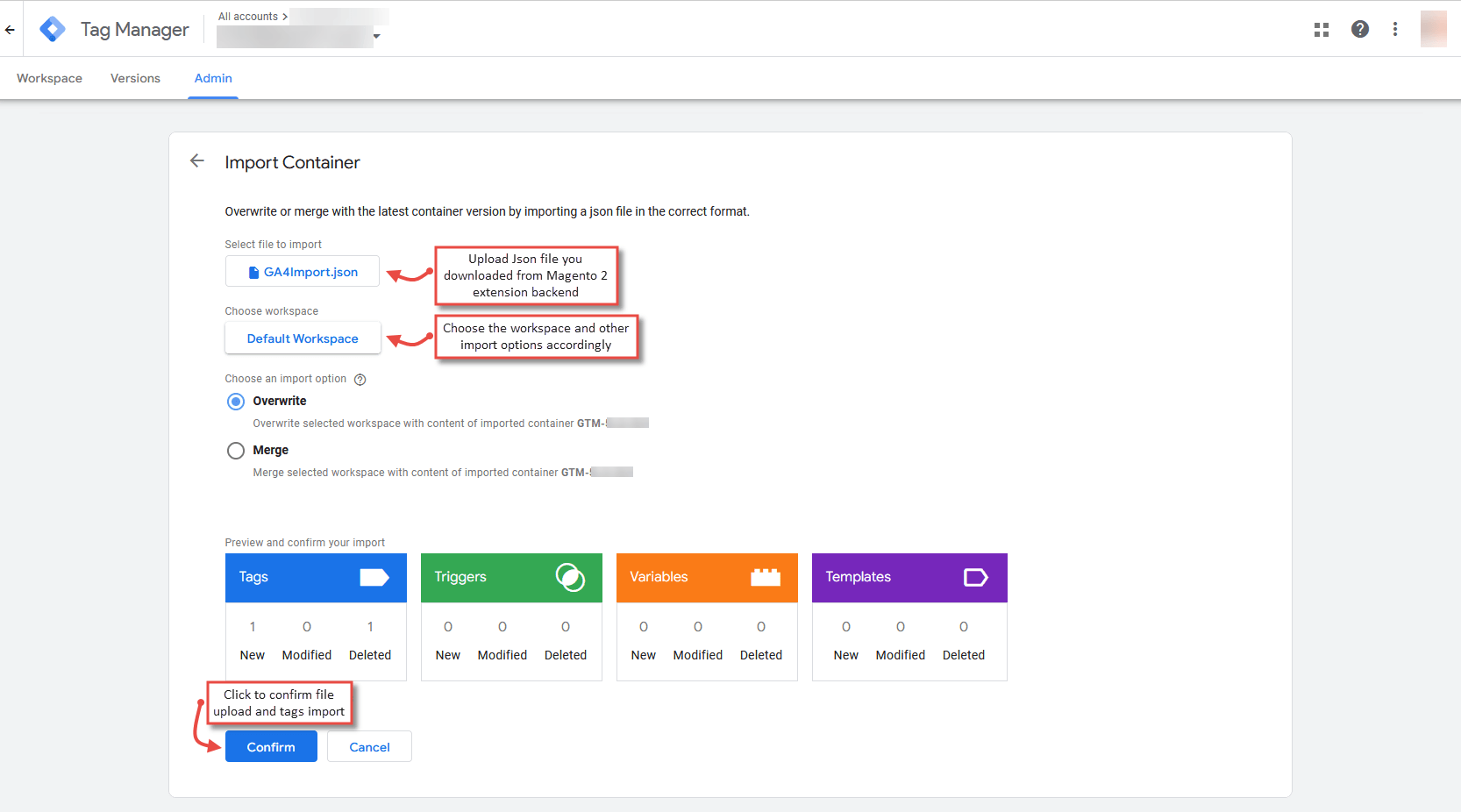Click the All accounts breadcrumb

pyautogui.click(x=248, y=17)
